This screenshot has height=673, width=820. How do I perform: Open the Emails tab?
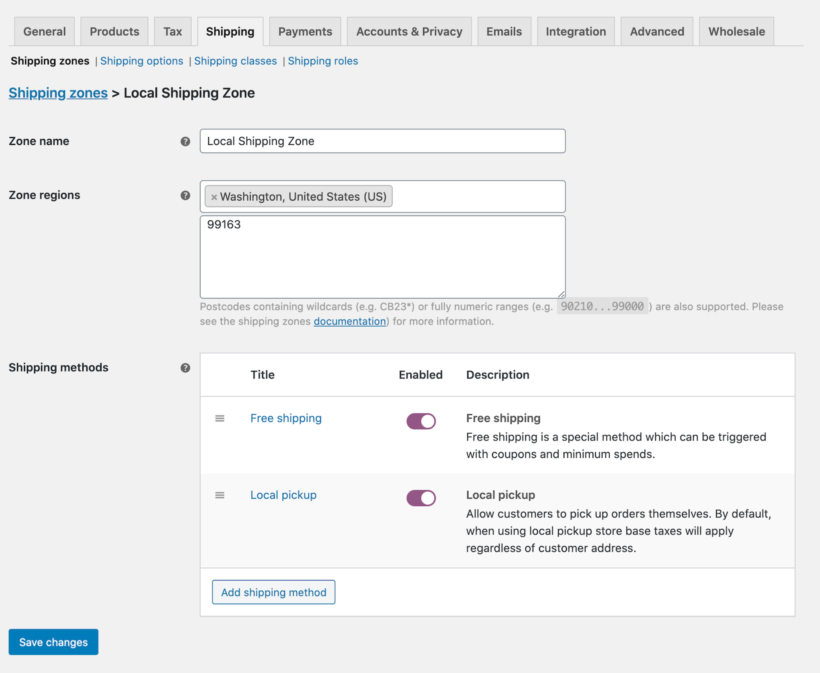click(504, 31)
